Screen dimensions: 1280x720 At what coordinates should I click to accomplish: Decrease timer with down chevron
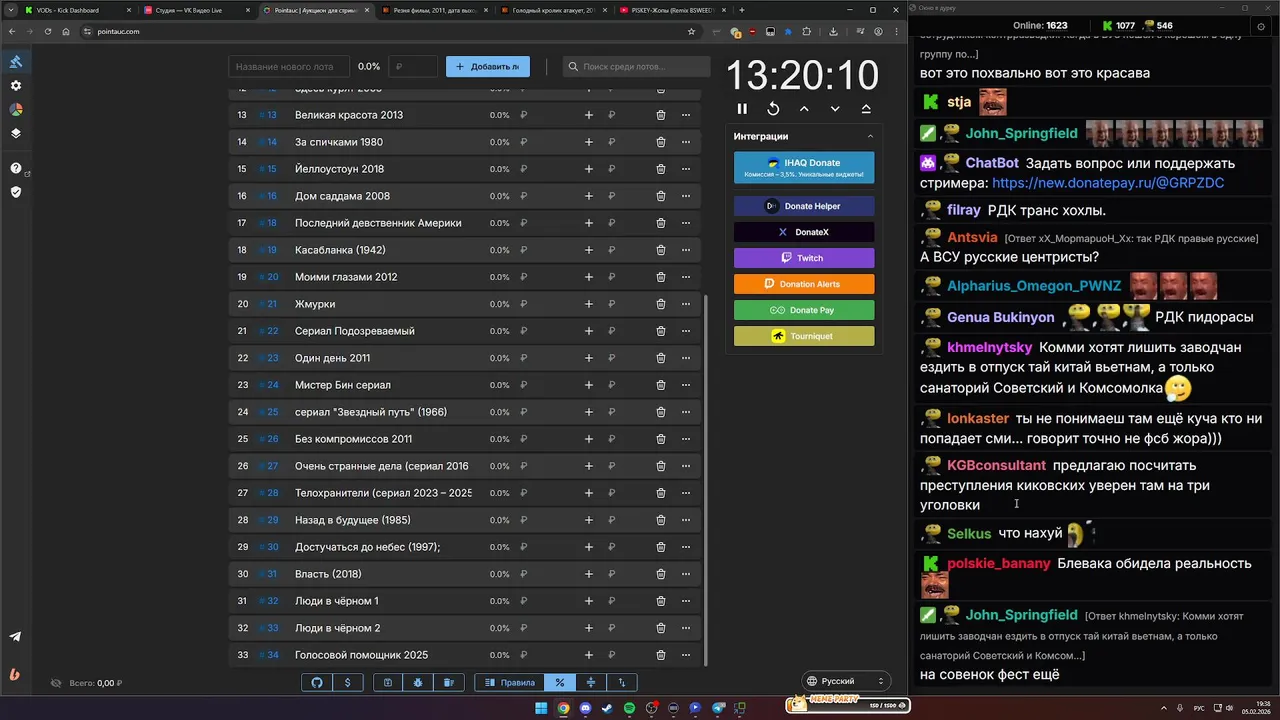pyautogui.click(x=835, y=109)
